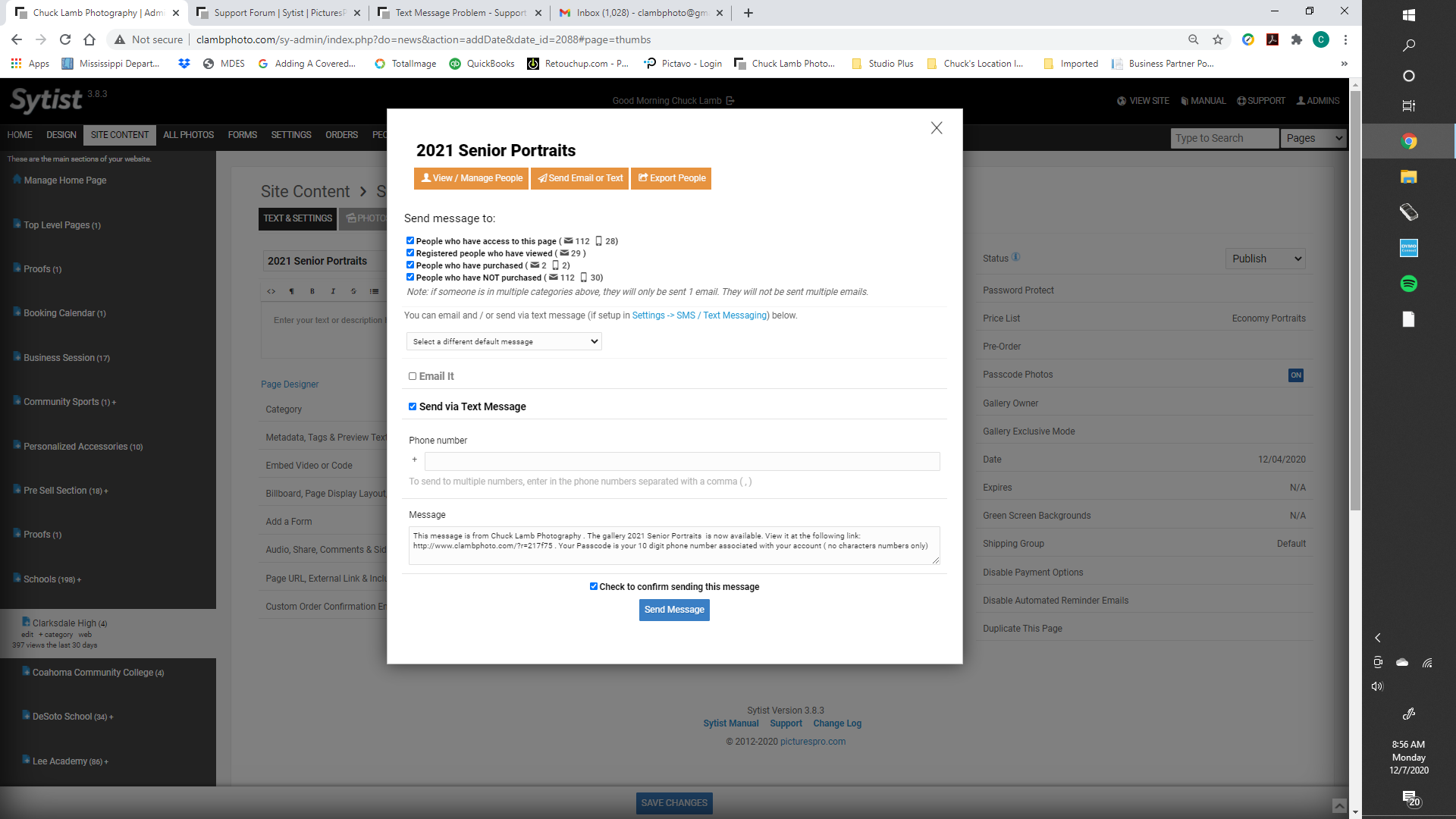This screenshot has width=1456, height=819.
Task: Click the Windows Start button
Action: click(x=1409, y=15)
